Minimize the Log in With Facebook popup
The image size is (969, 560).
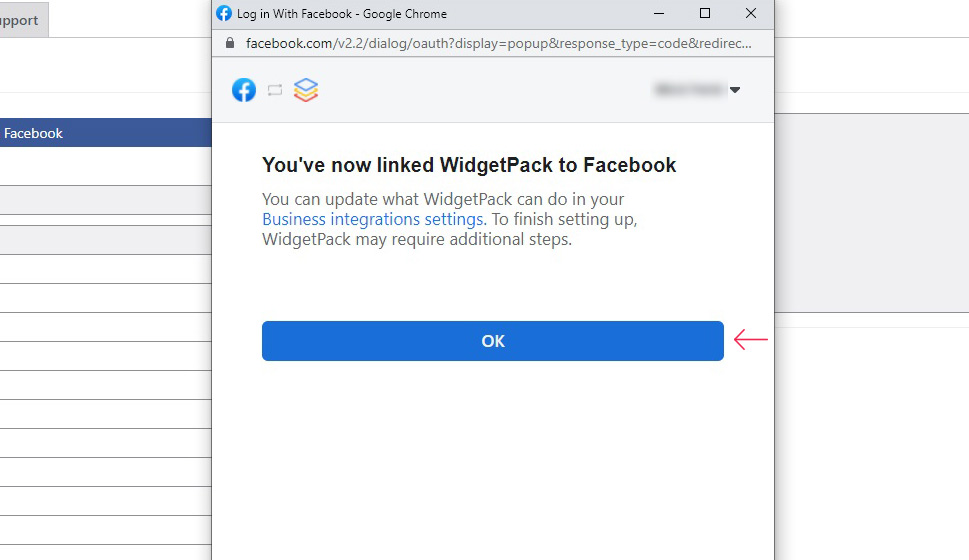[x=659, y=14]
